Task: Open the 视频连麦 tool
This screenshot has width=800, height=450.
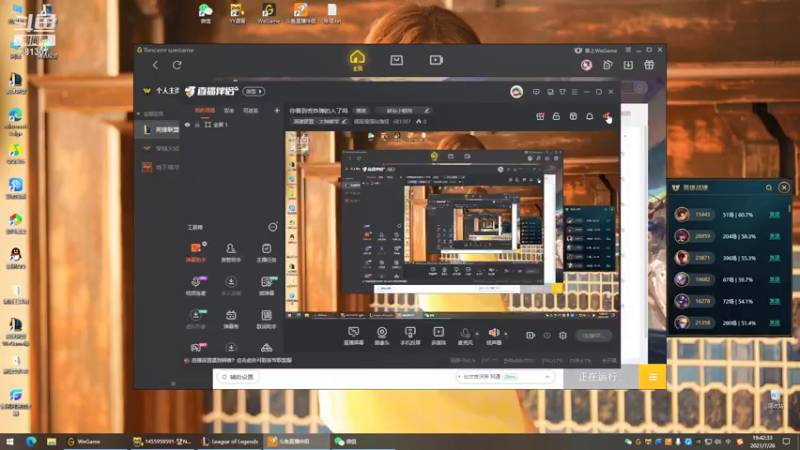Action: 195,286
